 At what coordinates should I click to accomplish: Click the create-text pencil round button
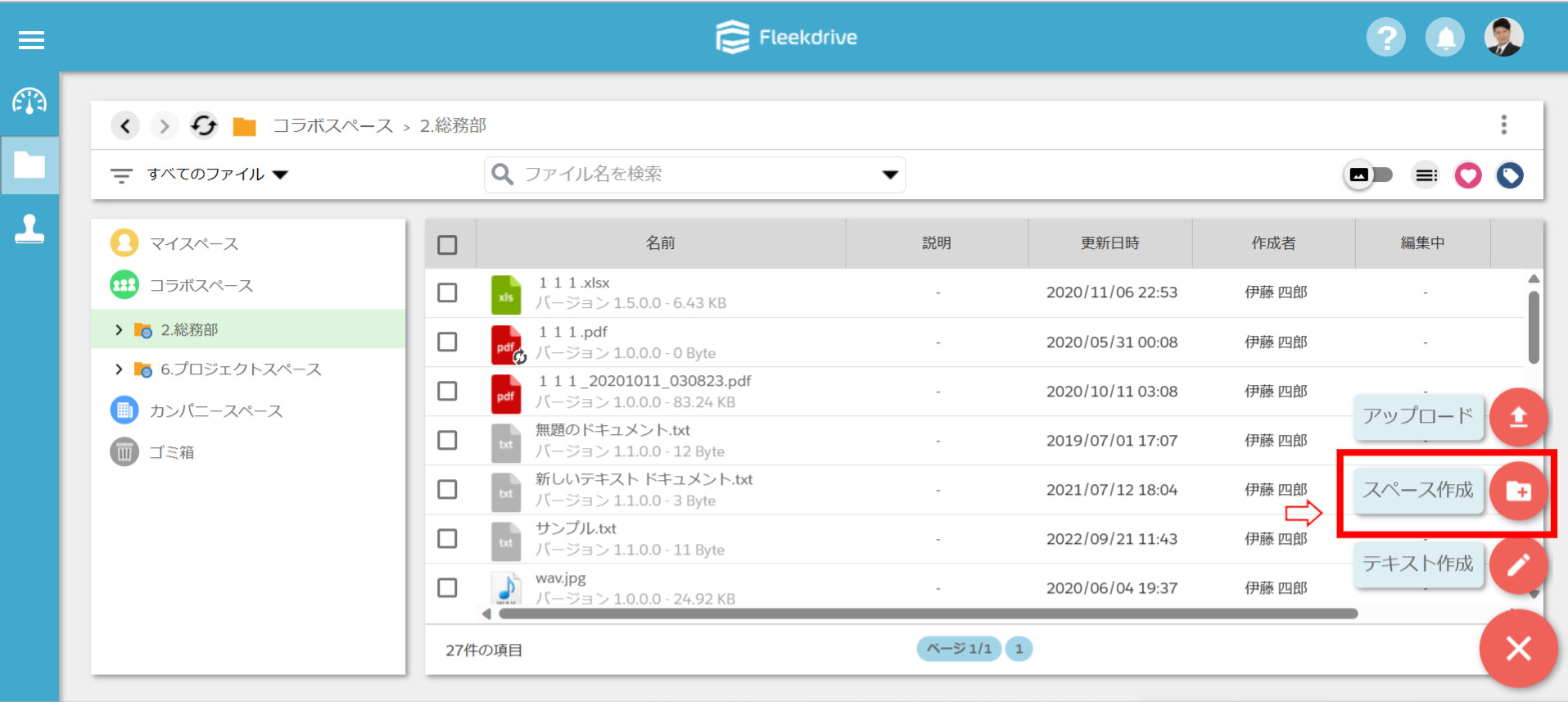1519,564
